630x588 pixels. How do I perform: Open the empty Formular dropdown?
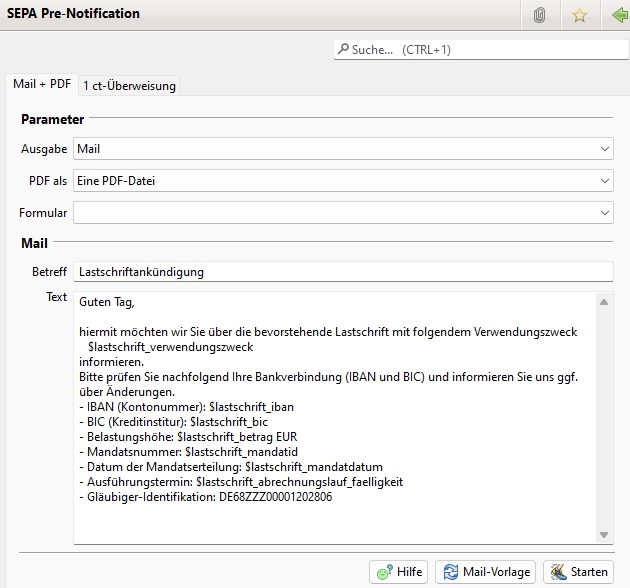[343, 213]
